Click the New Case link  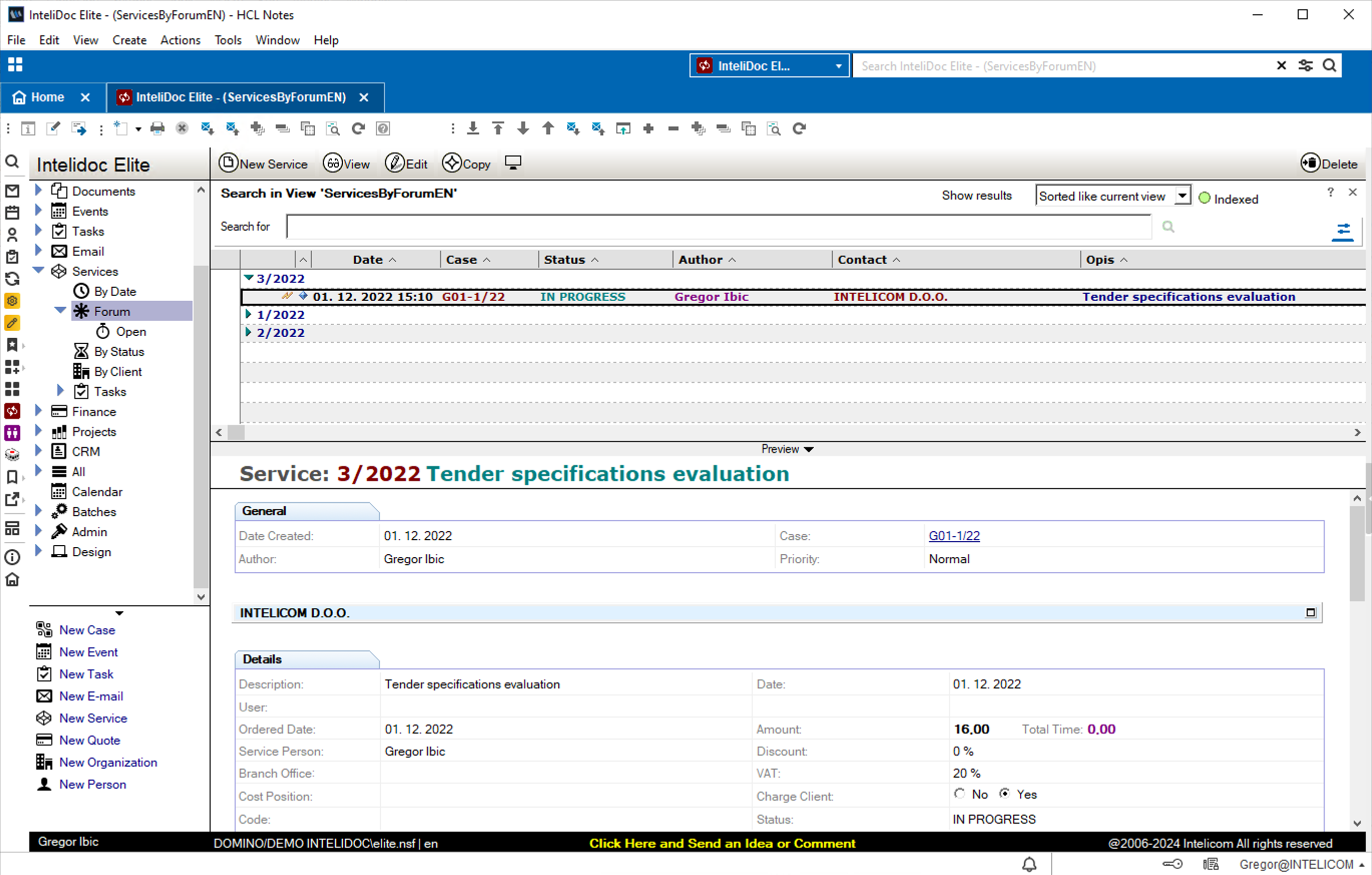87,630
